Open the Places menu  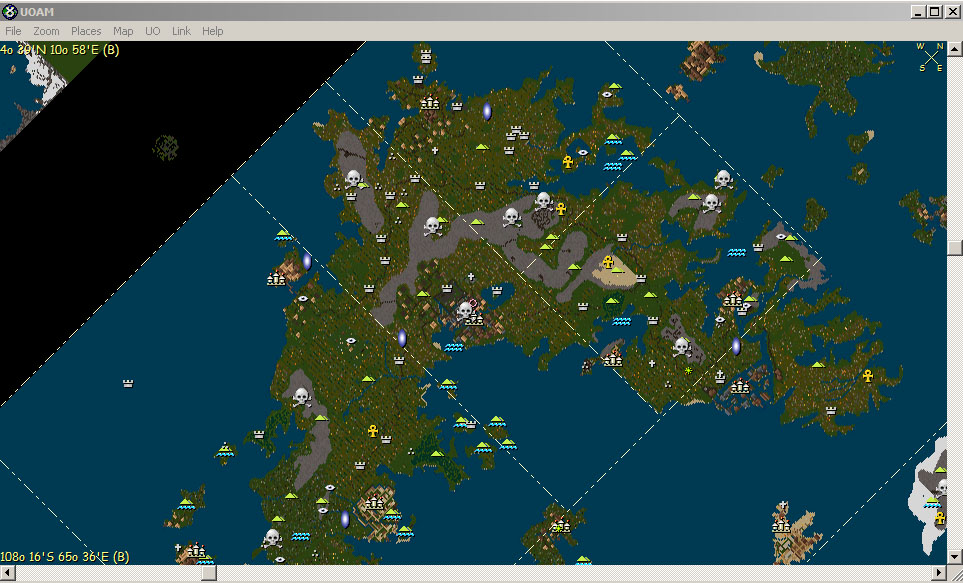point(86,31)
